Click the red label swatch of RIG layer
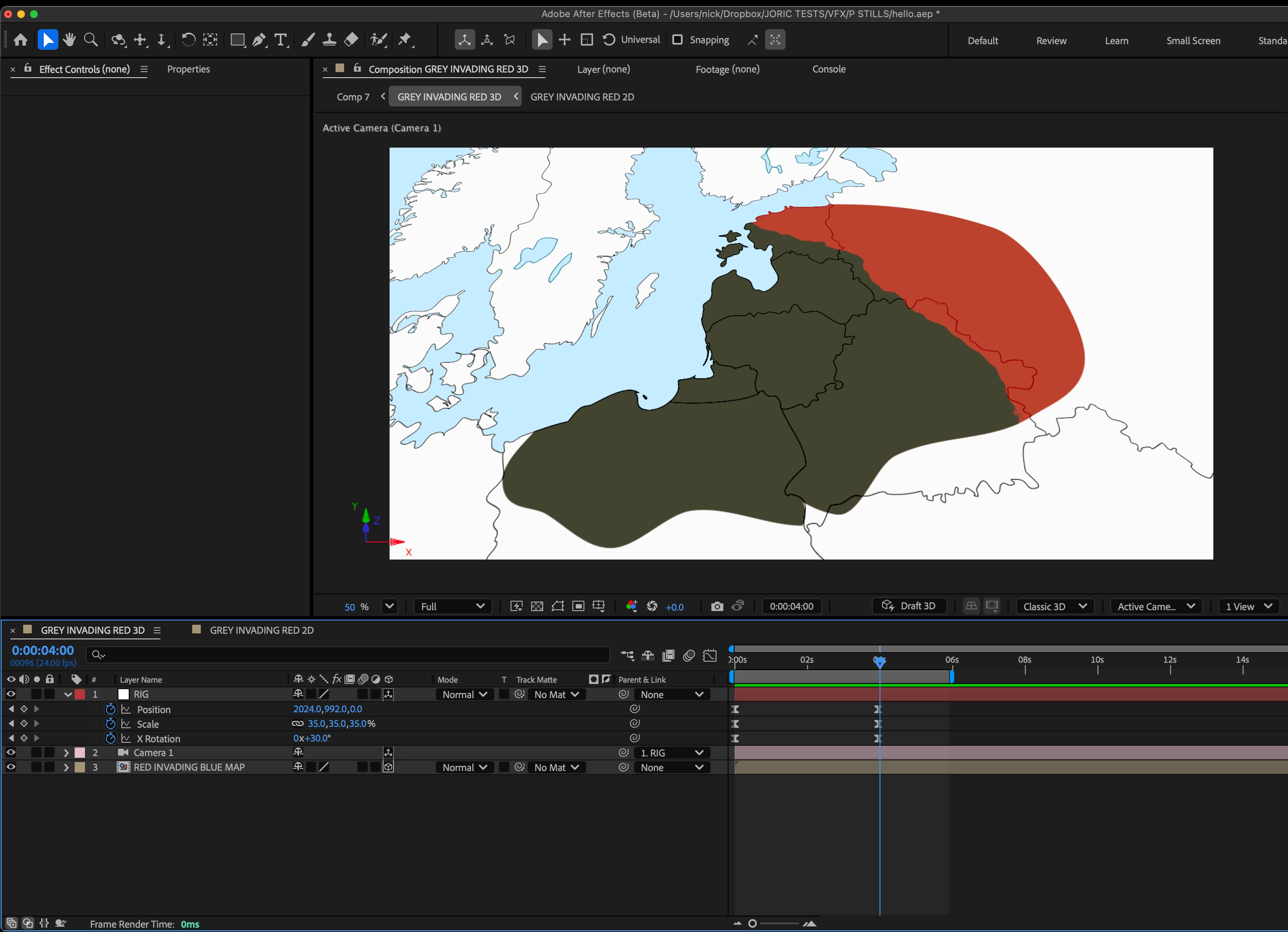1288x932 pixels. [80, 694]
